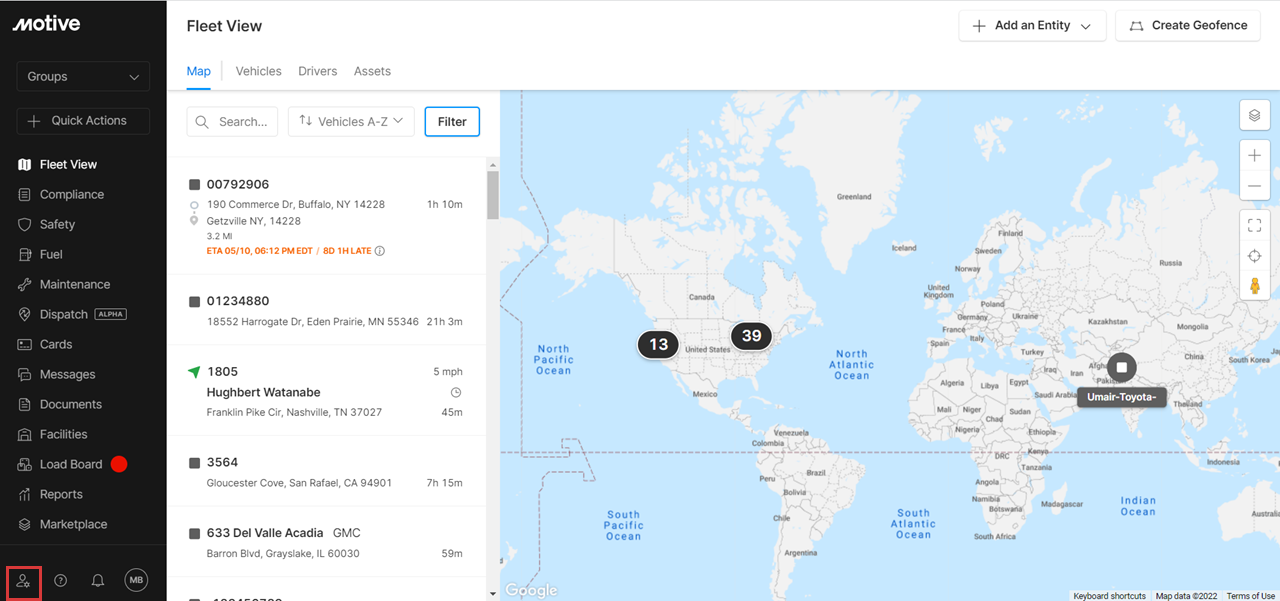
Task: Click Umair-Toyota vehicle marker
Action: click(1122, 368)
